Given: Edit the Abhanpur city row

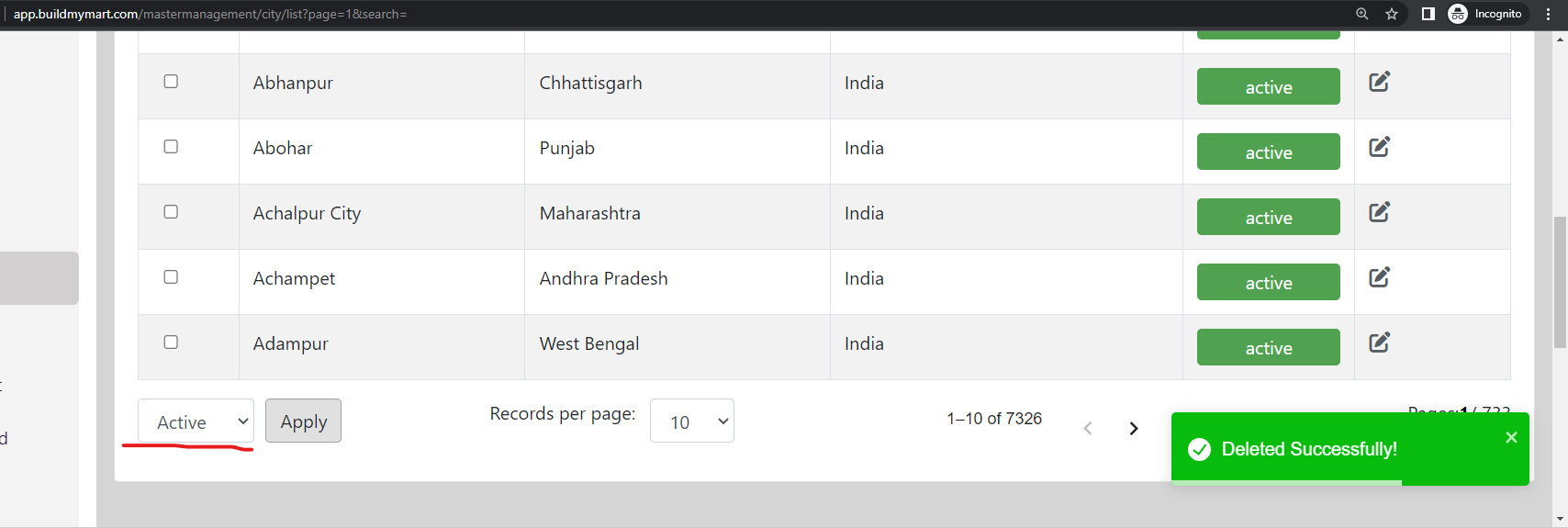Looking at the screenshot, I should point(1379,82).
